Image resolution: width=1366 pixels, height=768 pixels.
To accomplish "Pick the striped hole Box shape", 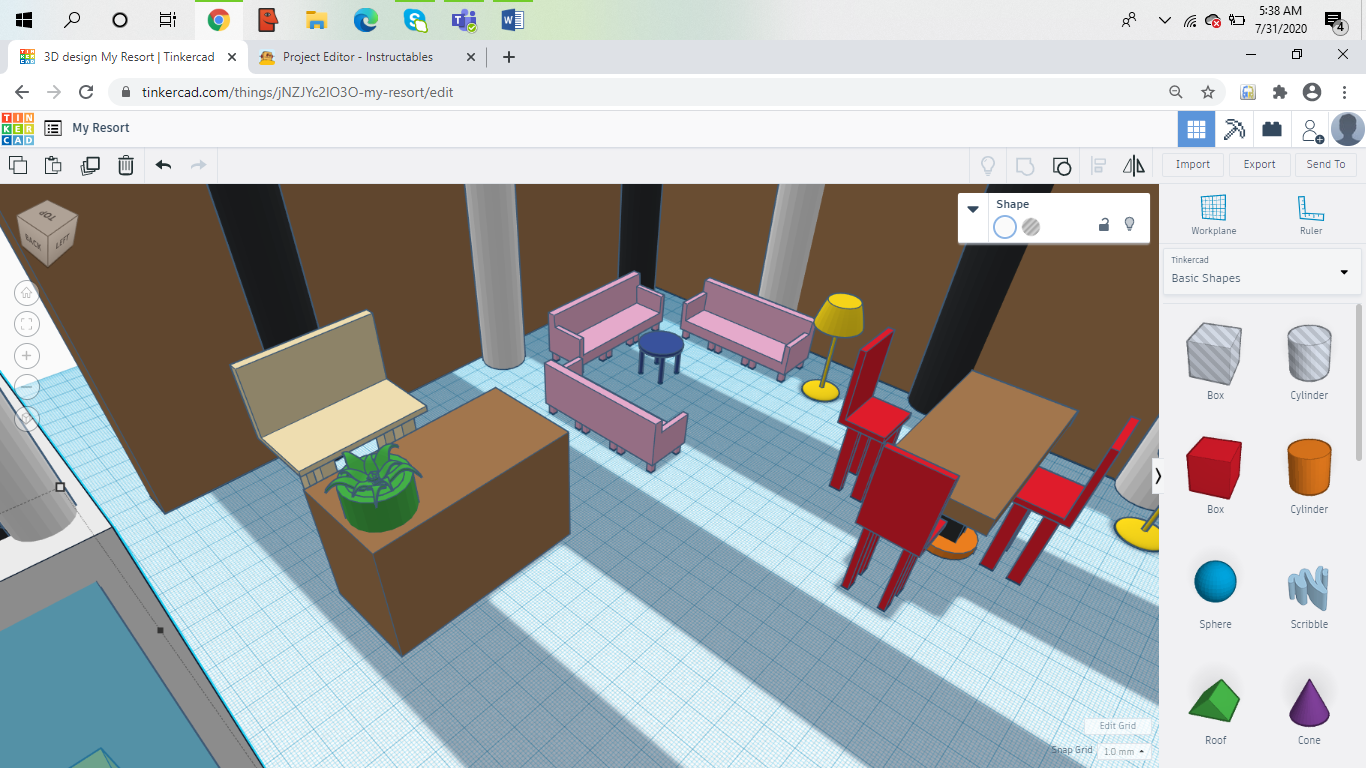I will coord(1215,353).
